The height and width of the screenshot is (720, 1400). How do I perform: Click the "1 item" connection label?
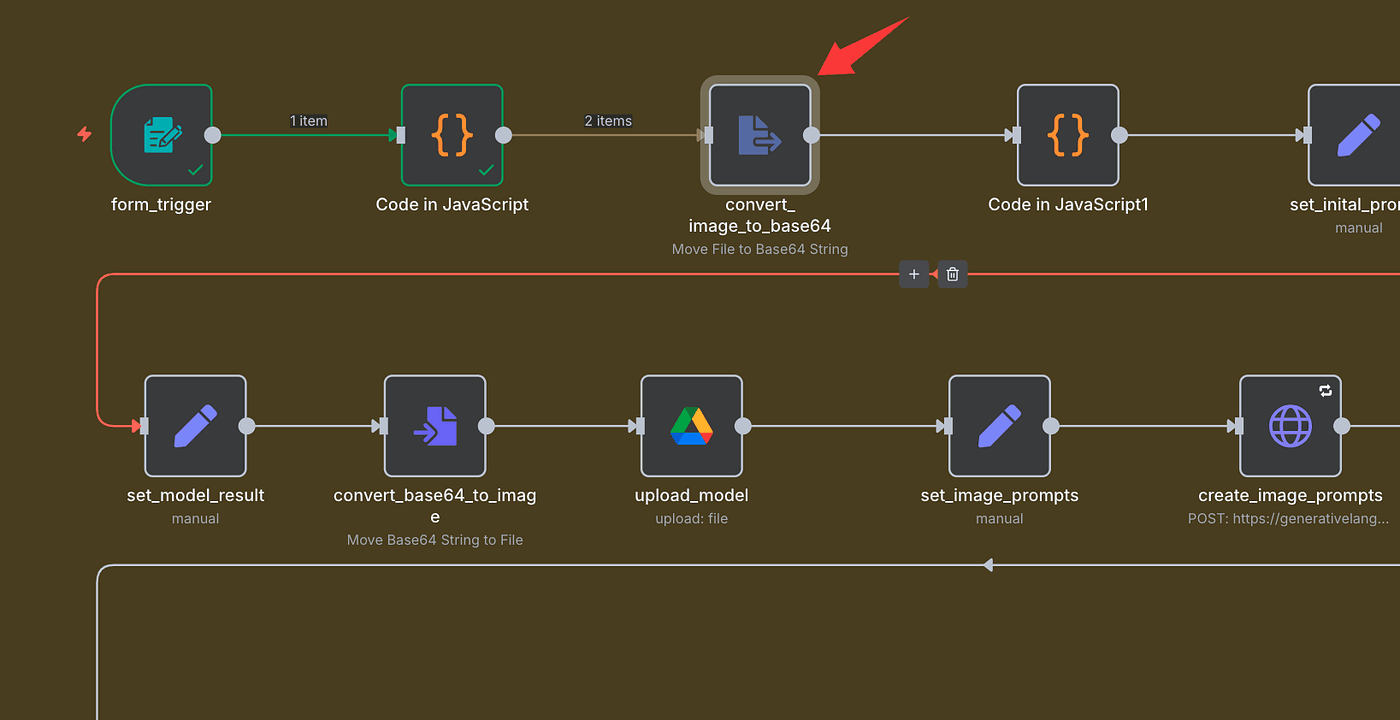308,121
